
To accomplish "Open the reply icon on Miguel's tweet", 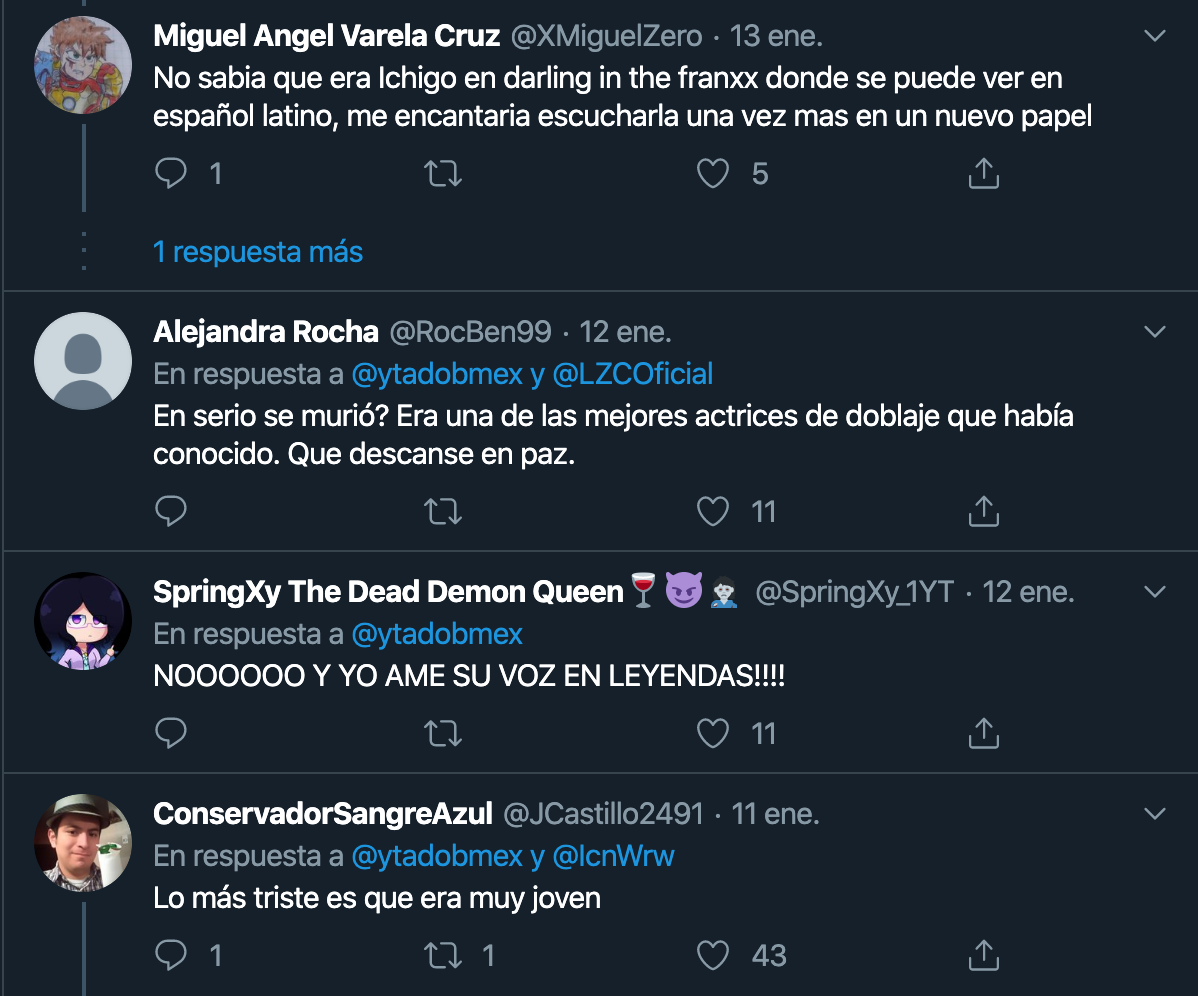I will coord(171,173).
